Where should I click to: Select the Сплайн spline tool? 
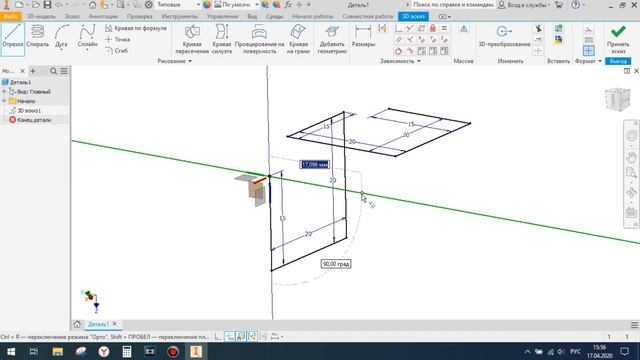coord(87,36)
